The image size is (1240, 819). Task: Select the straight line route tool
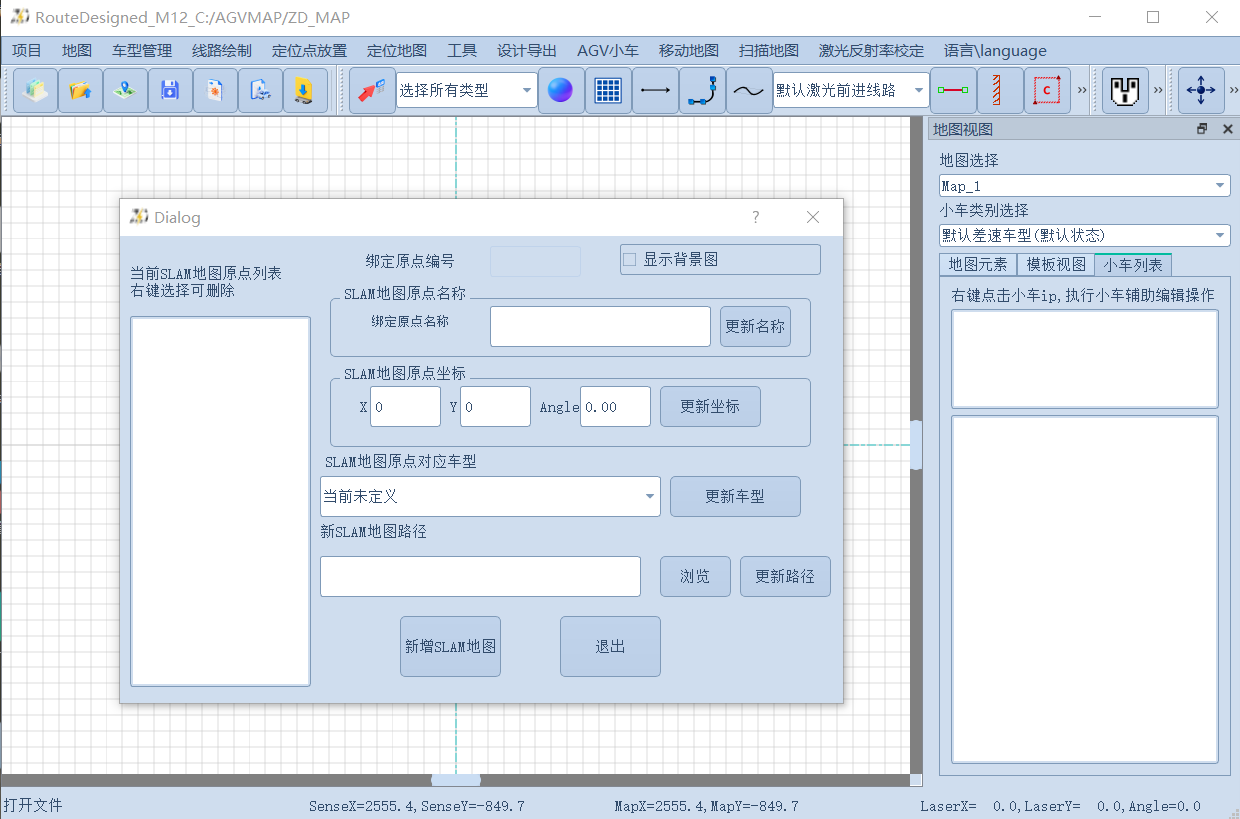(x=655, y=89)
